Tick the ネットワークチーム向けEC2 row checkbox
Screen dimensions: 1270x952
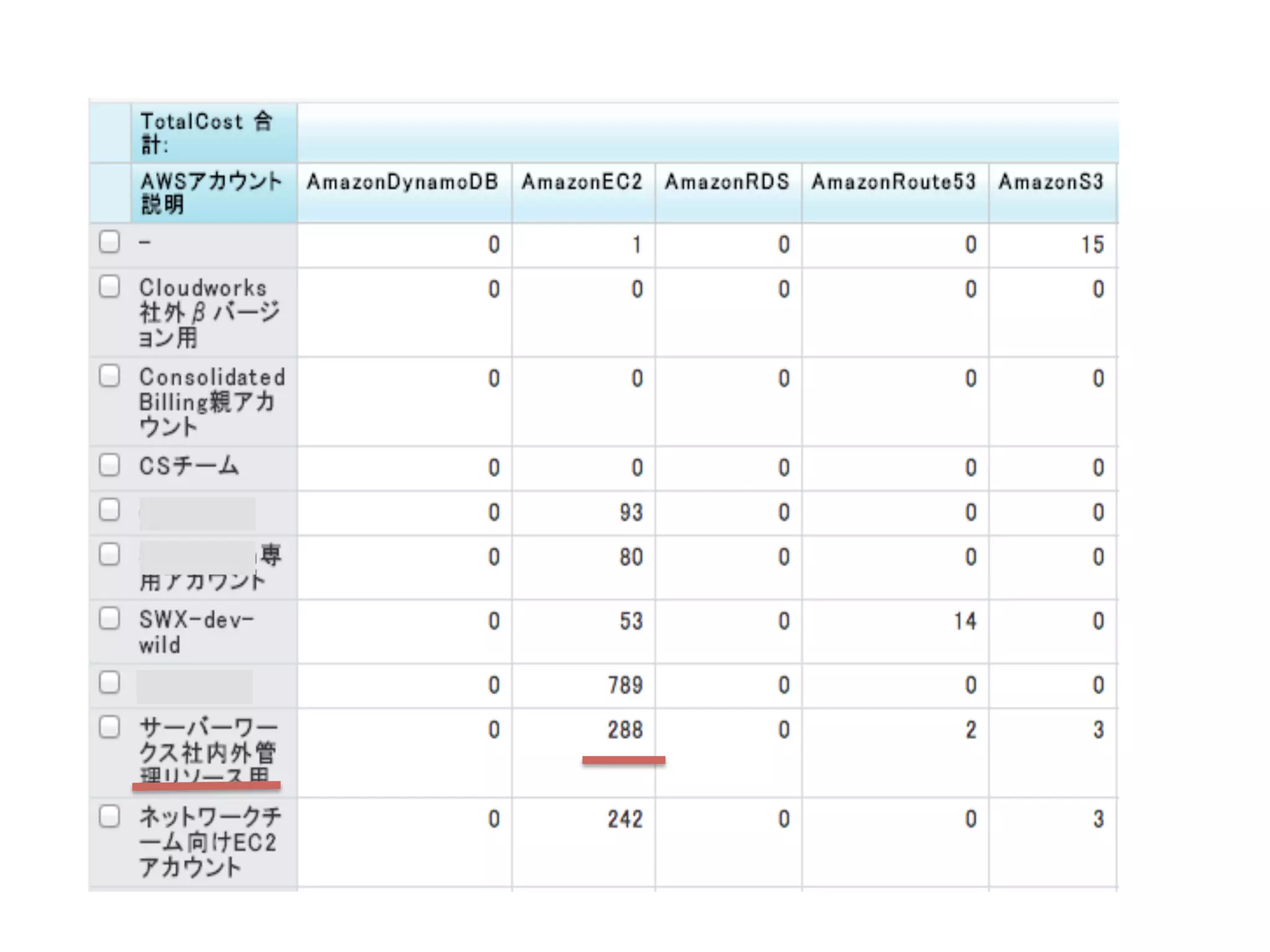(110, 816)
